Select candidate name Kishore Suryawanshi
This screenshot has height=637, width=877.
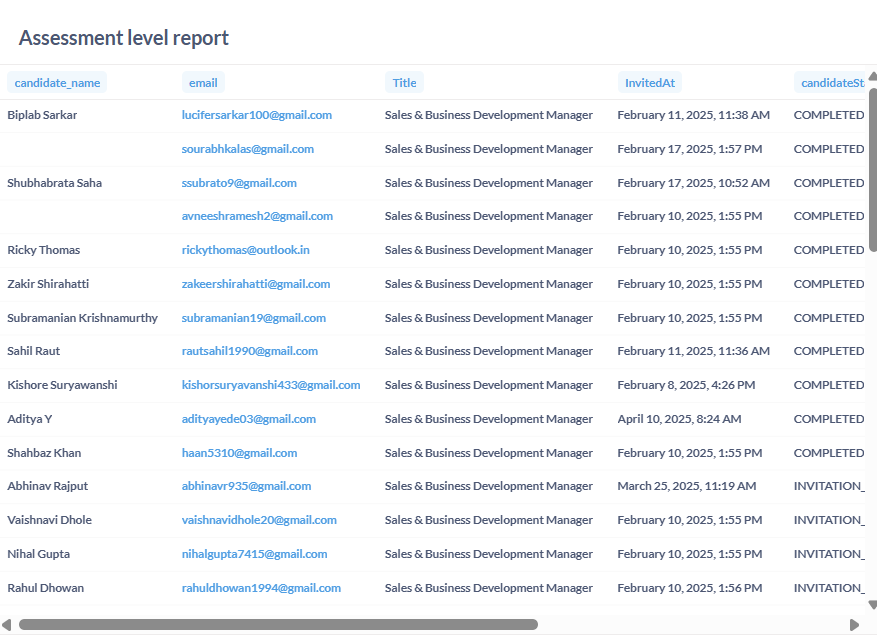pyautogui.click(x=63, y=385)
